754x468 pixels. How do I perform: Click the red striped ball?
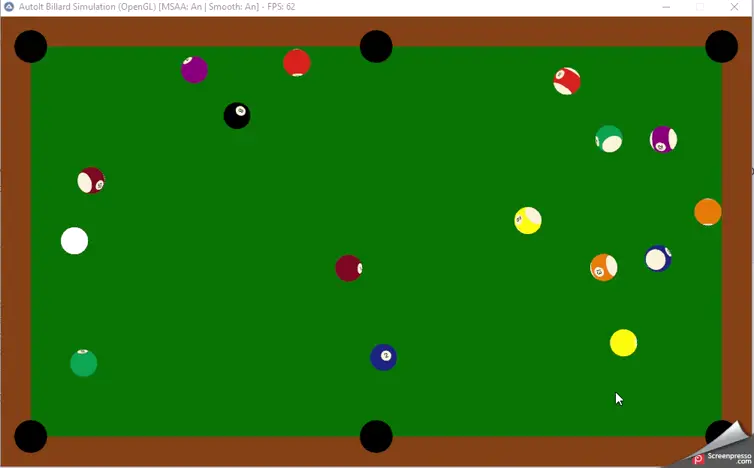pos(567,81)
